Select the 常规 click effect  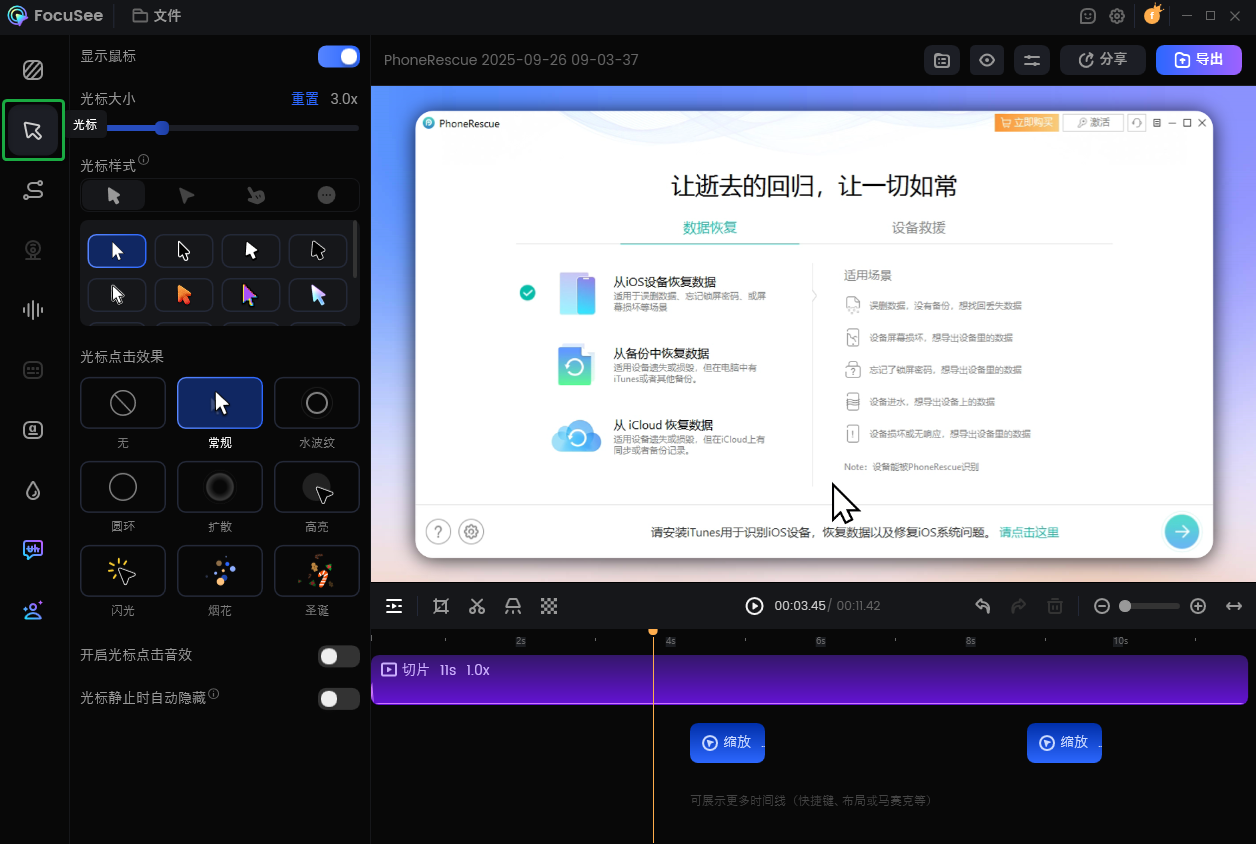[220, 403]
